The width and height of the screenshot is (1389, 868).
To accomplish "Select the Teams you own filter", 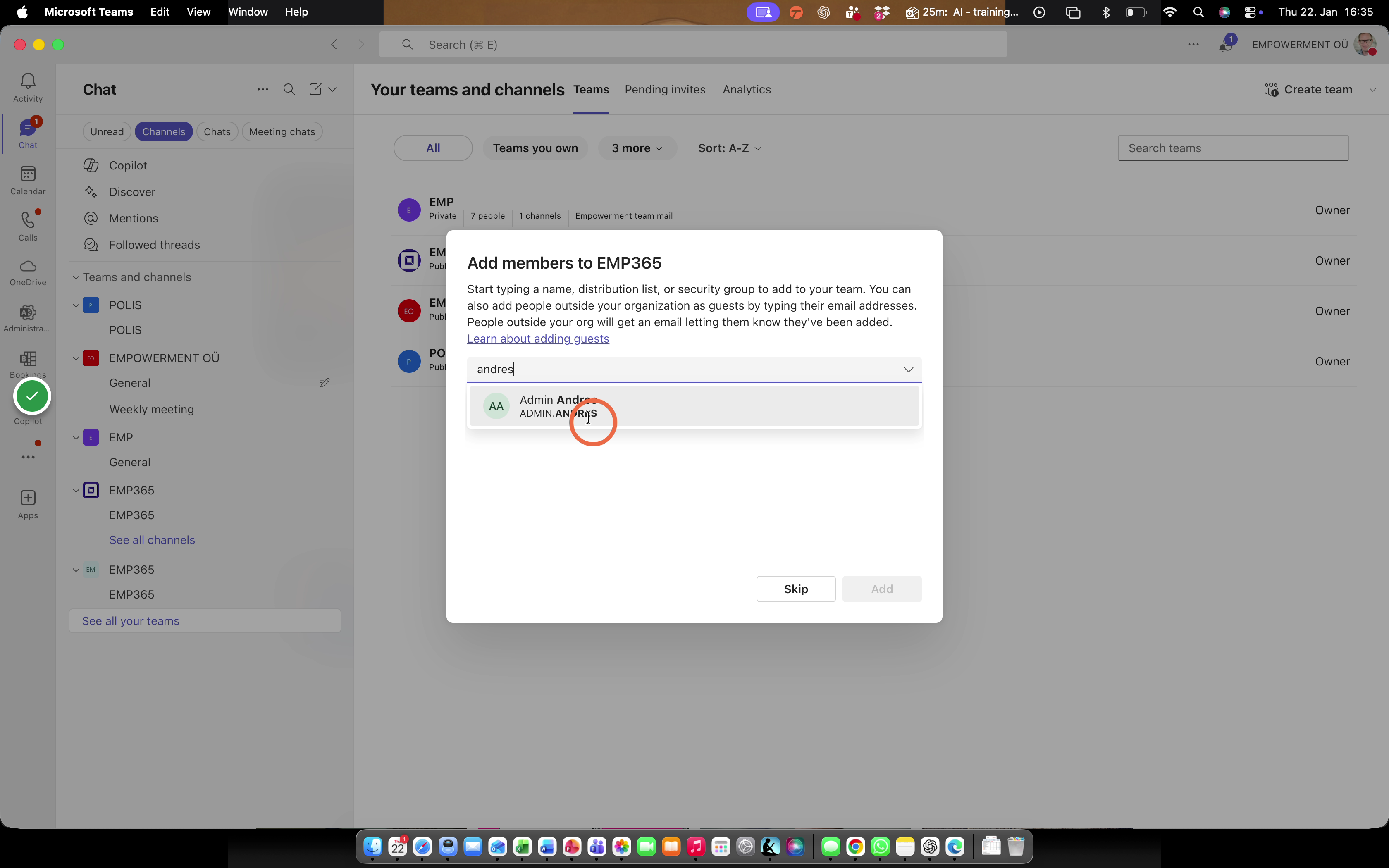I will 535,148.
